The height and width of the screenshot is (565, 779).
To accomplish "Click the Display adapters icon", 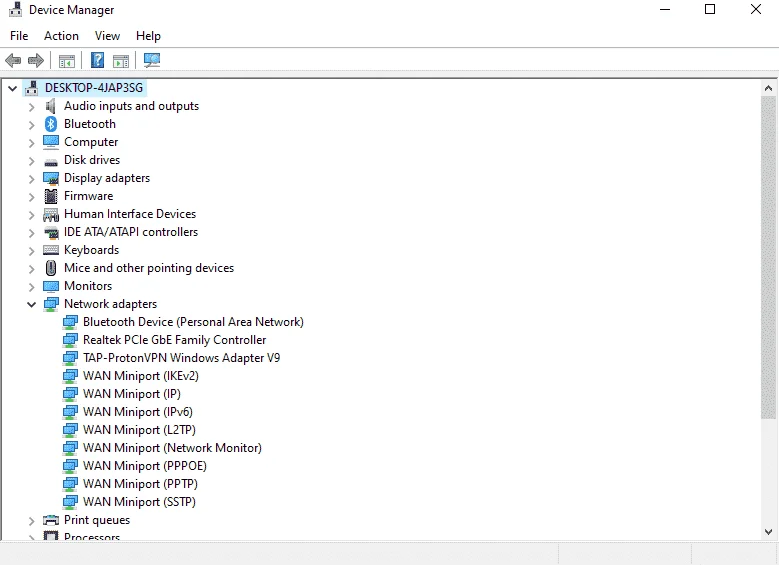I will [x=51, y=178].
